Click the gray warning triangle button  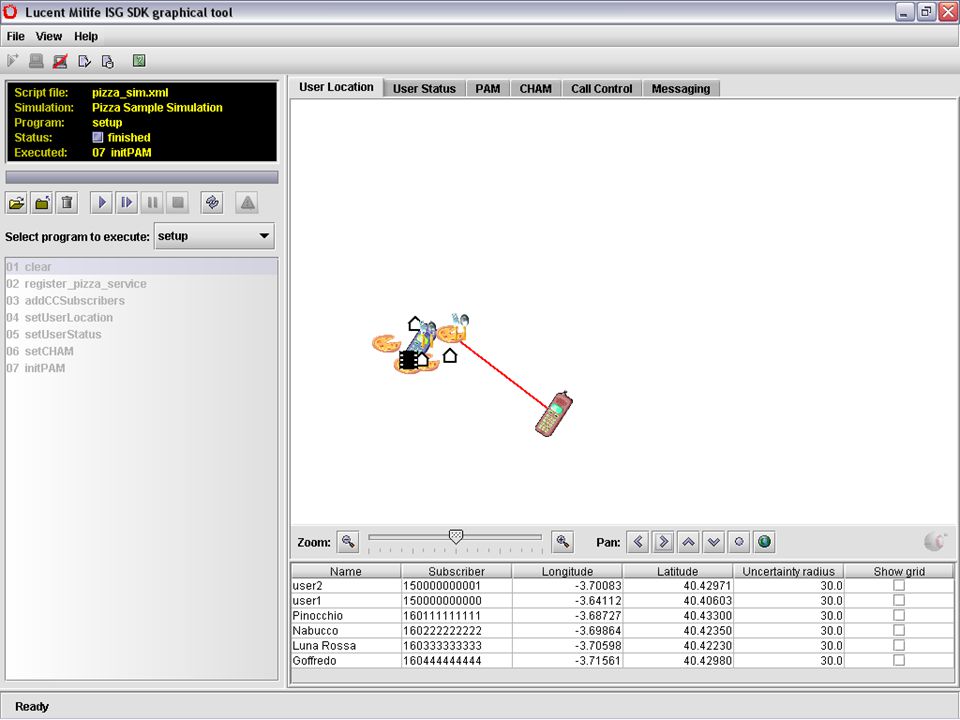coord(247,203)
